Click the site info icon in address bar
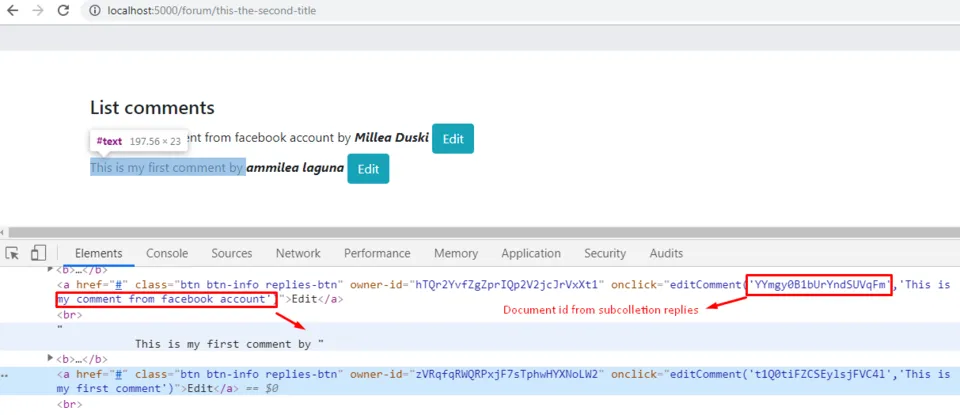Image resolution: width=960 pixels, height=415 pixels. pyautogui.click(x=94, y=10)
